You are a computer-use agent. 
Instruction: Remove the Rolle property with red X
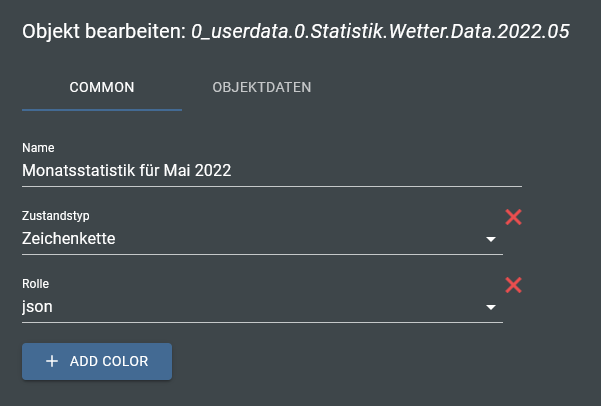(x=514, y=285)
